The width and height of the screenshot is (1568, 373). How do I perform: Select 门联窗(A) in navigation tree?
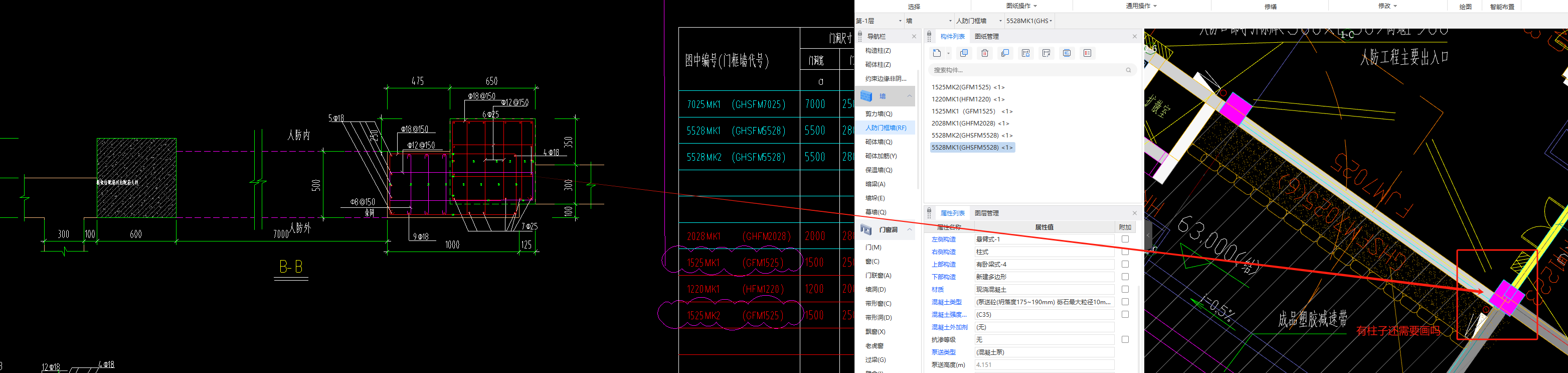(x=879, y=276)
